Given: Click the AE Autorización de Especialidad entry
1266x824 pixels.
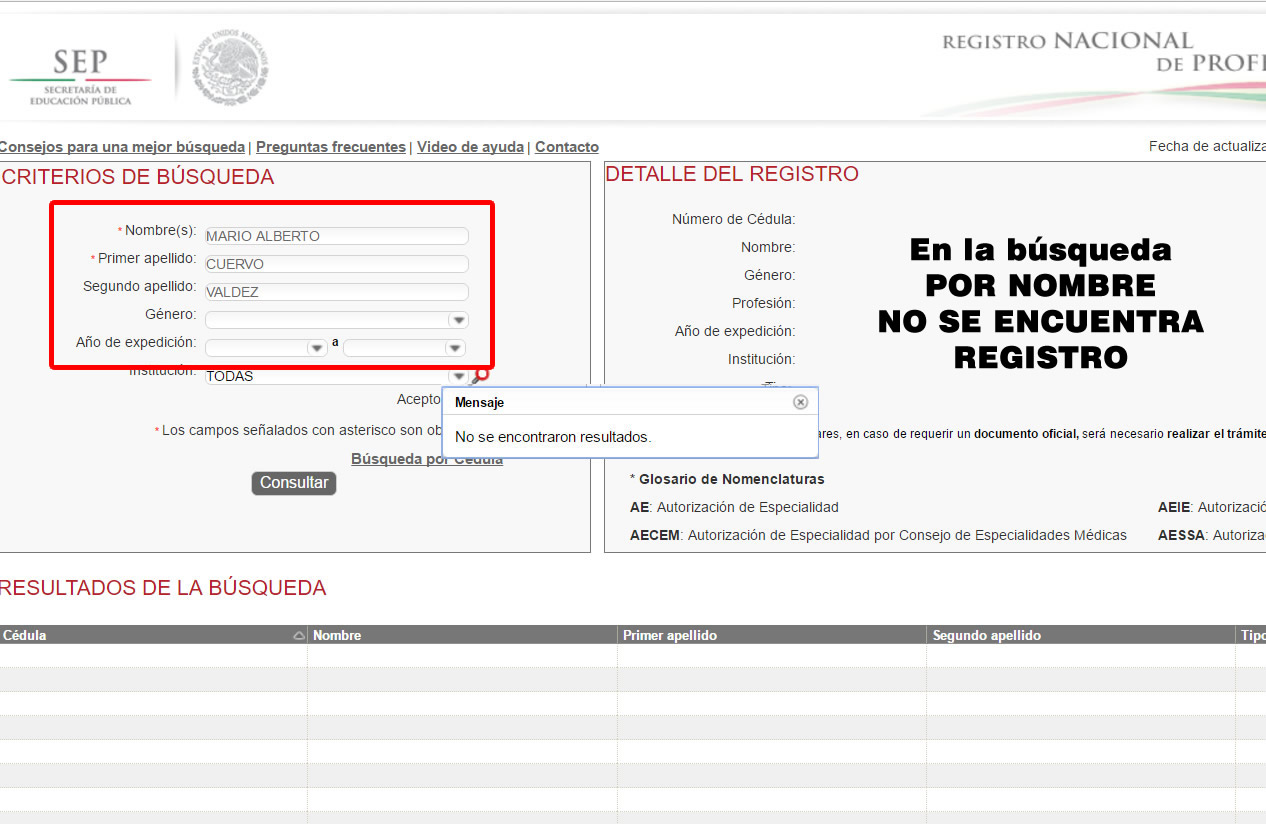Looking at the screenshot, I should pyautogui.click(x=734, y=507).
